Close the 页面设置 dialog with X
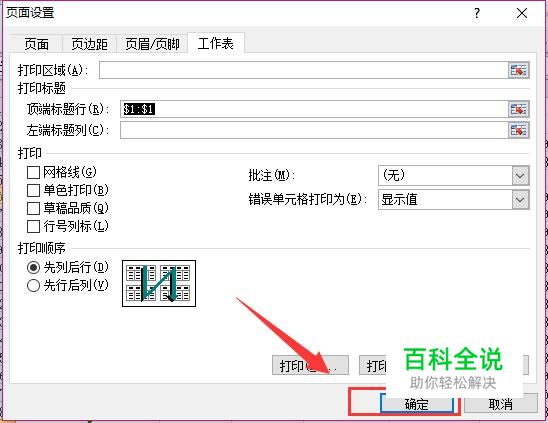The image size is (548, 423). point(522,14)
